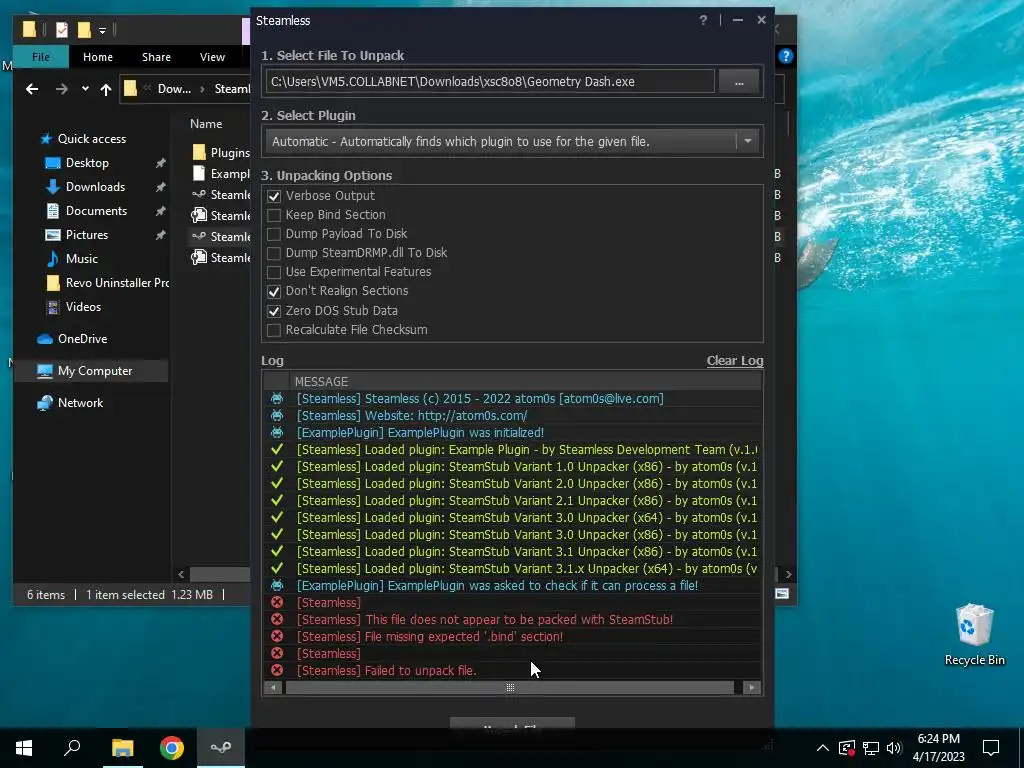Select the SteamStub Variant 3.1.x Unpacker (x64) row
Image resolution: width=1024 pixels, height=768 pixels.
512,568
